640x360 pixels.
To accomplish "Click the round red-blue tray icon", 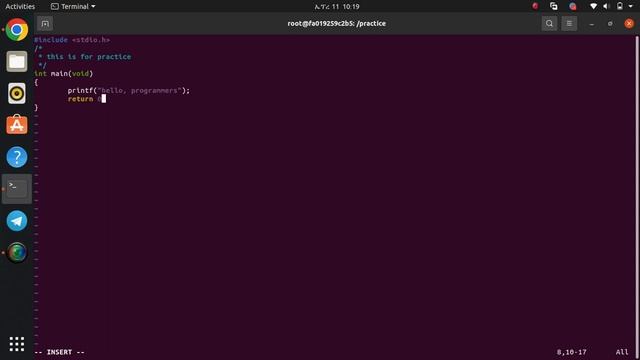I will click(573, 6).
